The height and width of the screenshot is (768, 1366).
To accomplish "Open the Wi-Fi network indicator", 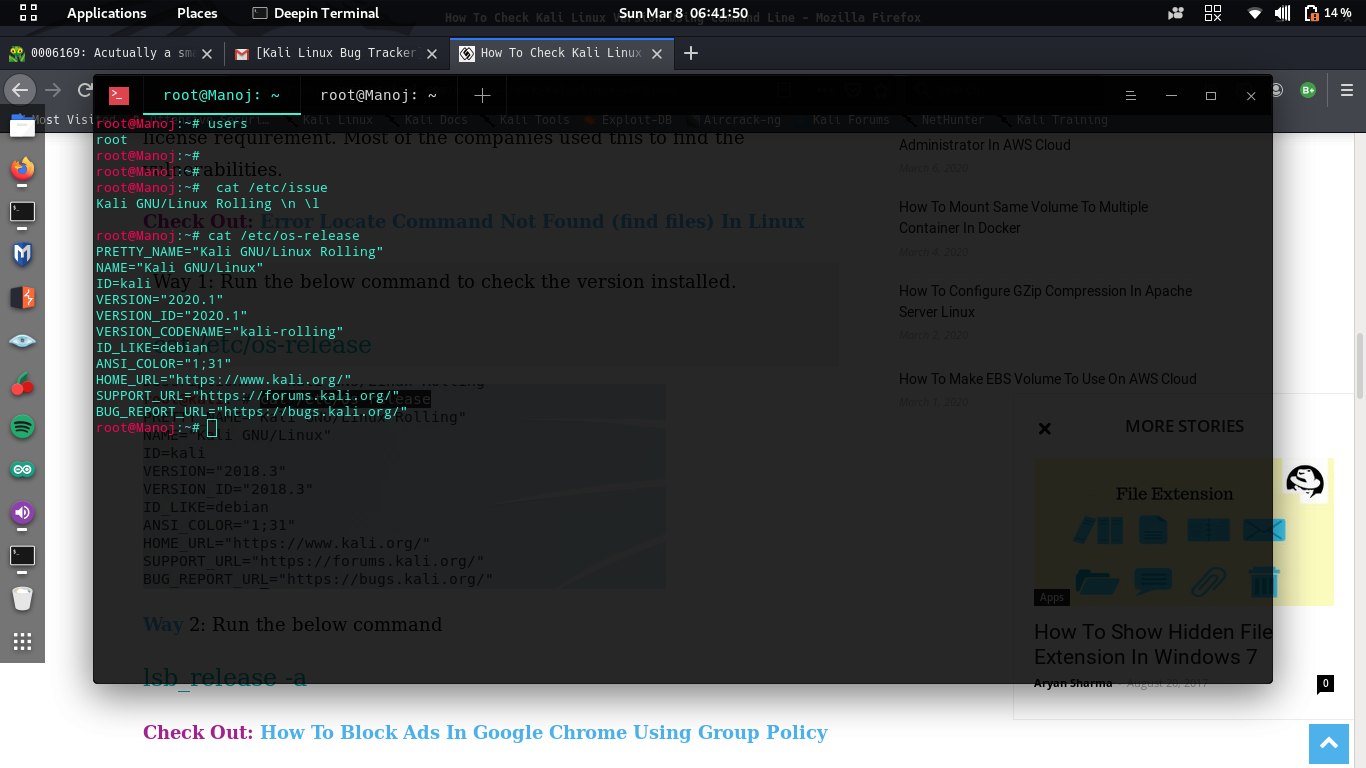I will (x=1254, y=13).
